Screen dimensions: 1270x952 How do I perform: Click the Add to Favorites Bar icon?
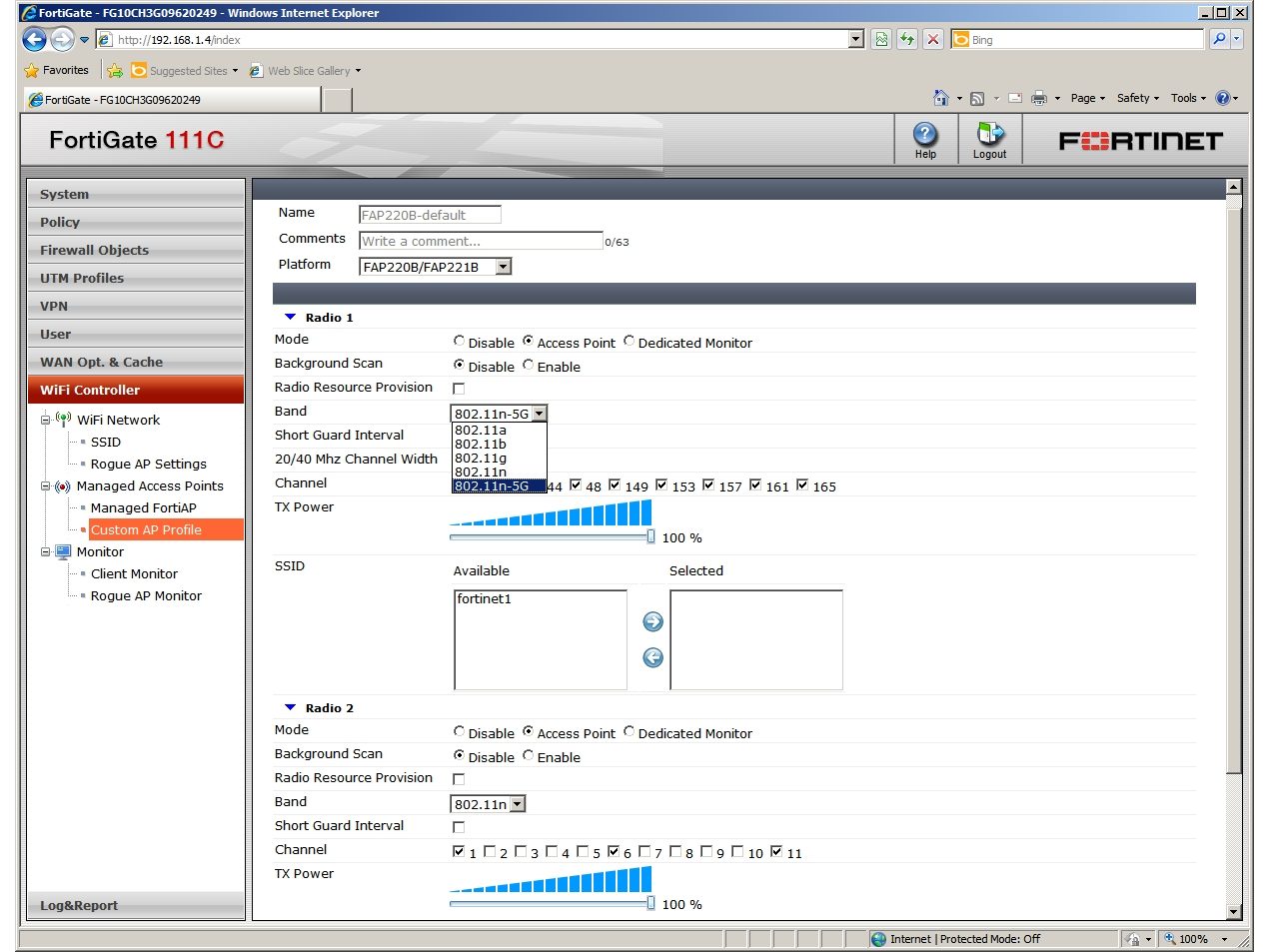pyautogui.click(x=115, y=70)
